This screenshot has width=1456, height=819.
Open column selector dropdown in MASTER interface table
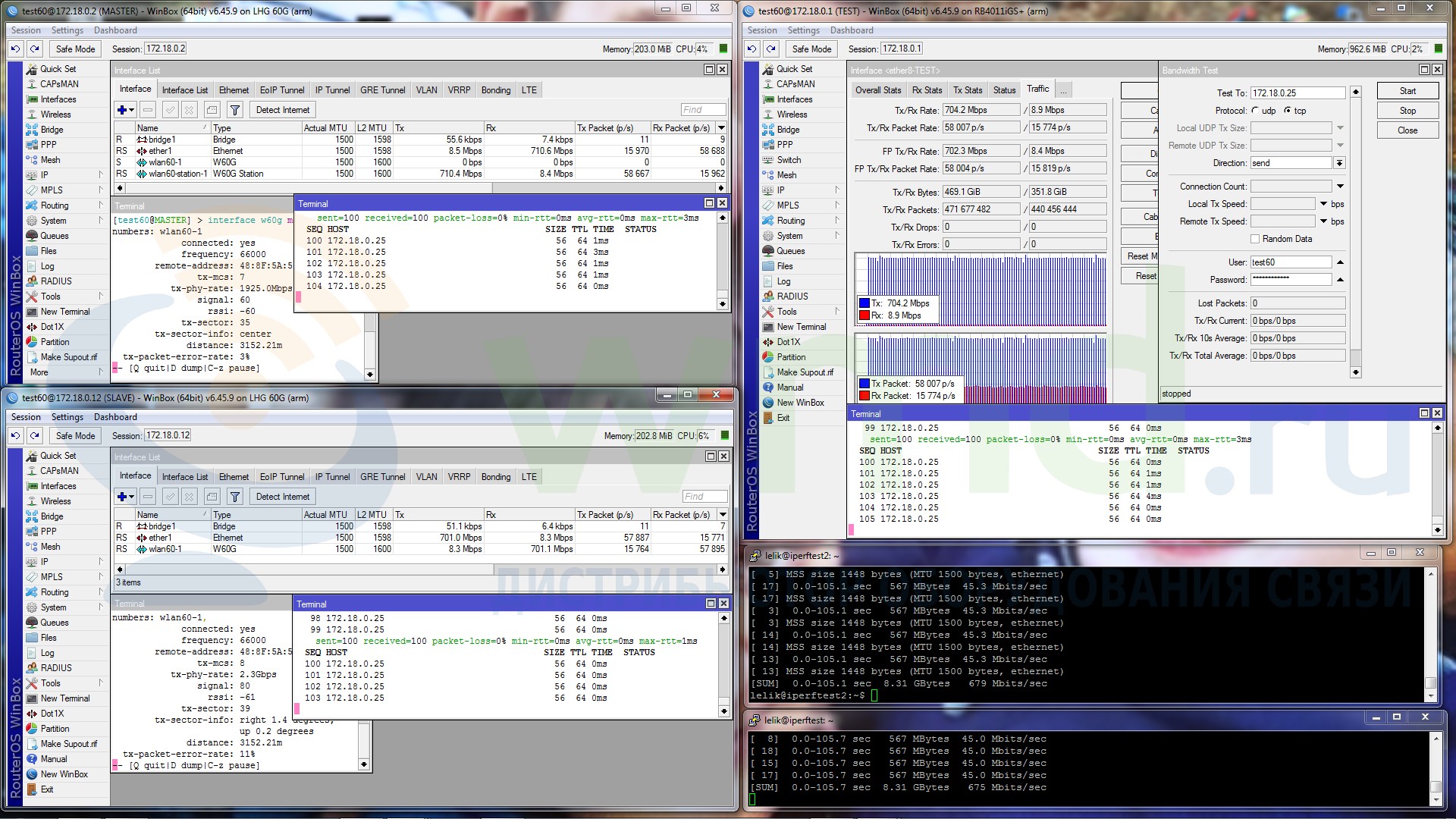721,128
